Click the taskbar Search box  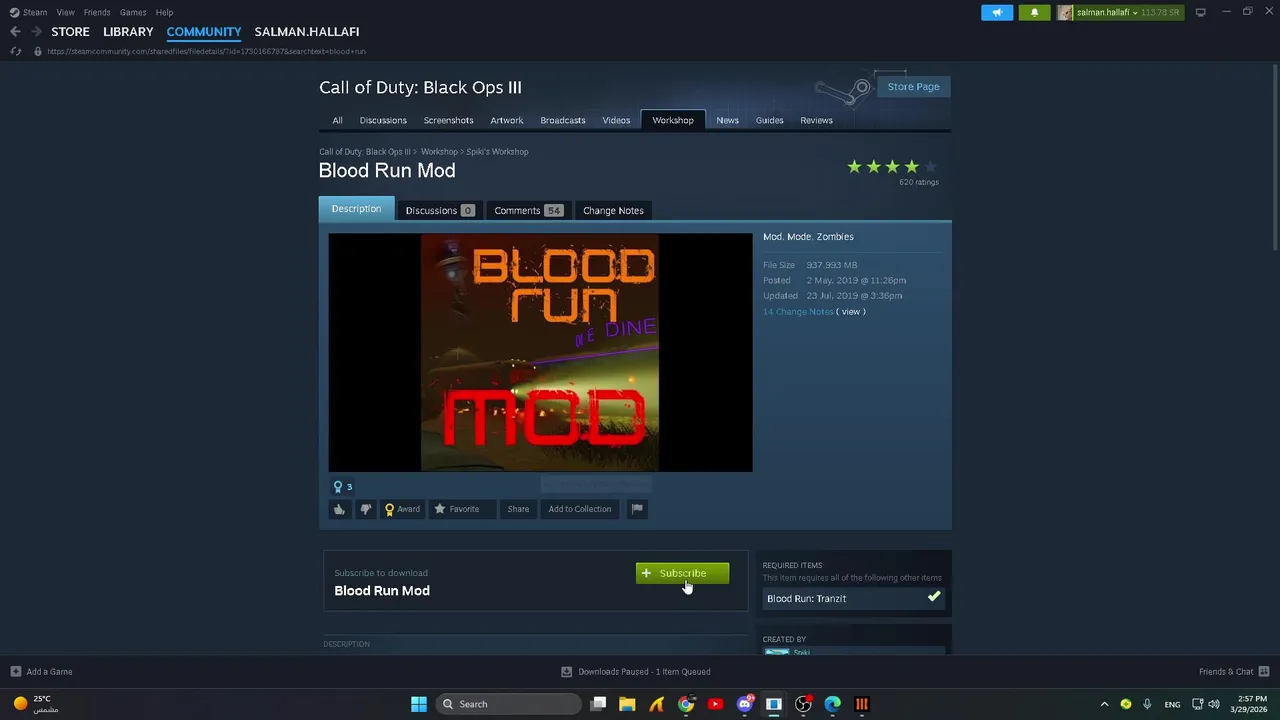tap(509, 704)
